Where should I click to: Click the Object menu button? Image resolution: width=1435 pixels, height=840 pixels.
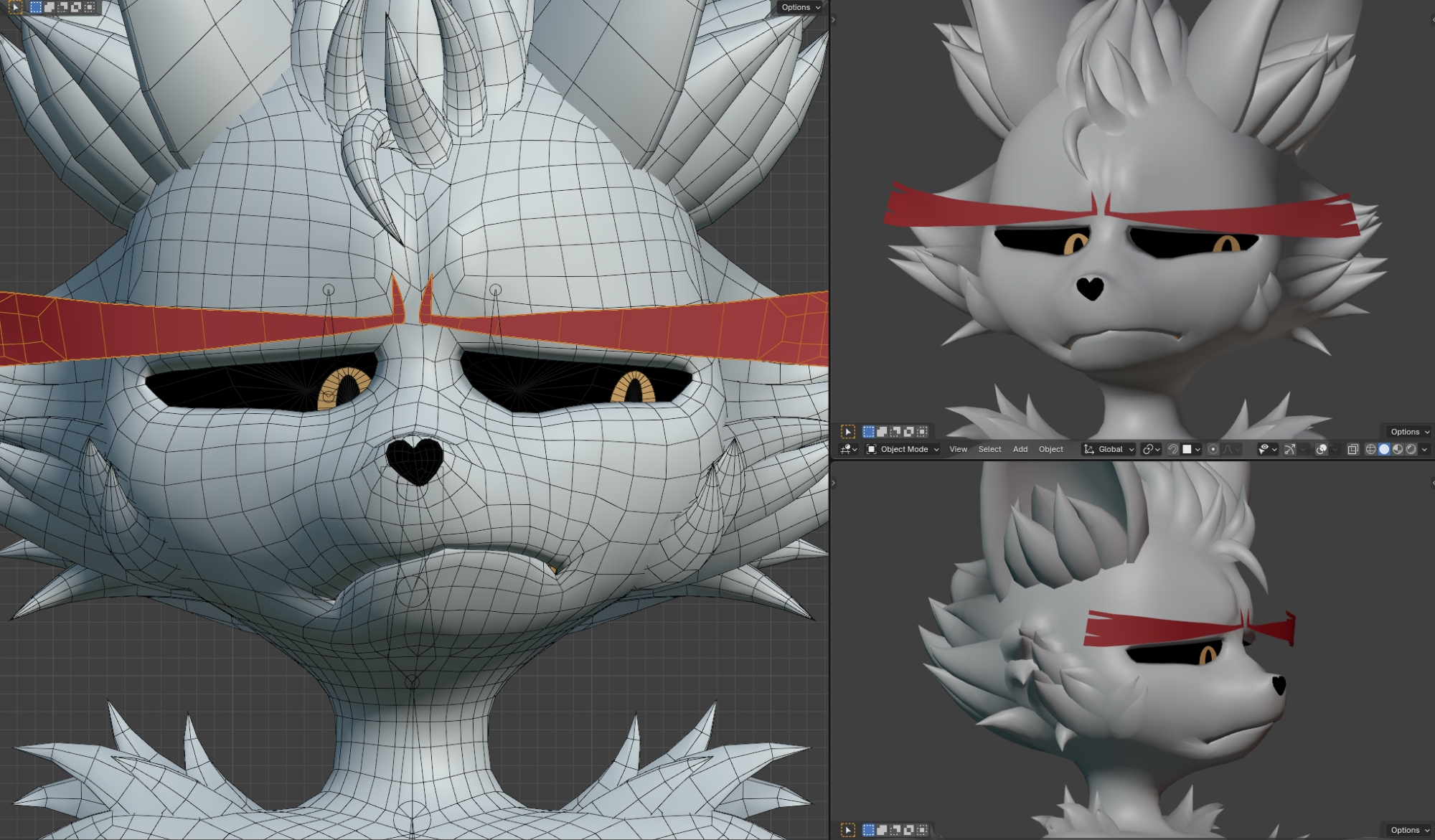[1050, 449]
